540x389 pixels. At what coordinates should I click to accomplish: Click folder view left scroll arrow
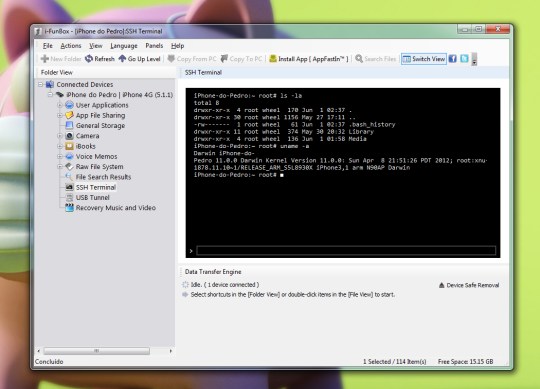point(39,351)
